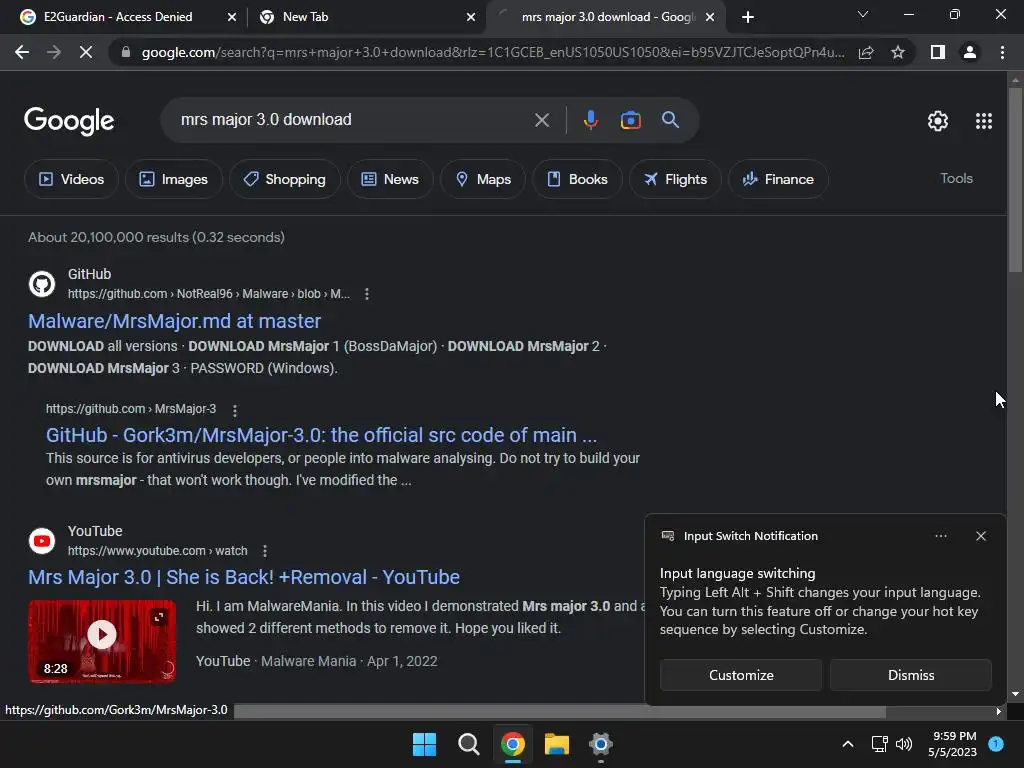Show hidden system tray icons
This screenshot has width=1024, height=768.
[x=848, y=744]
